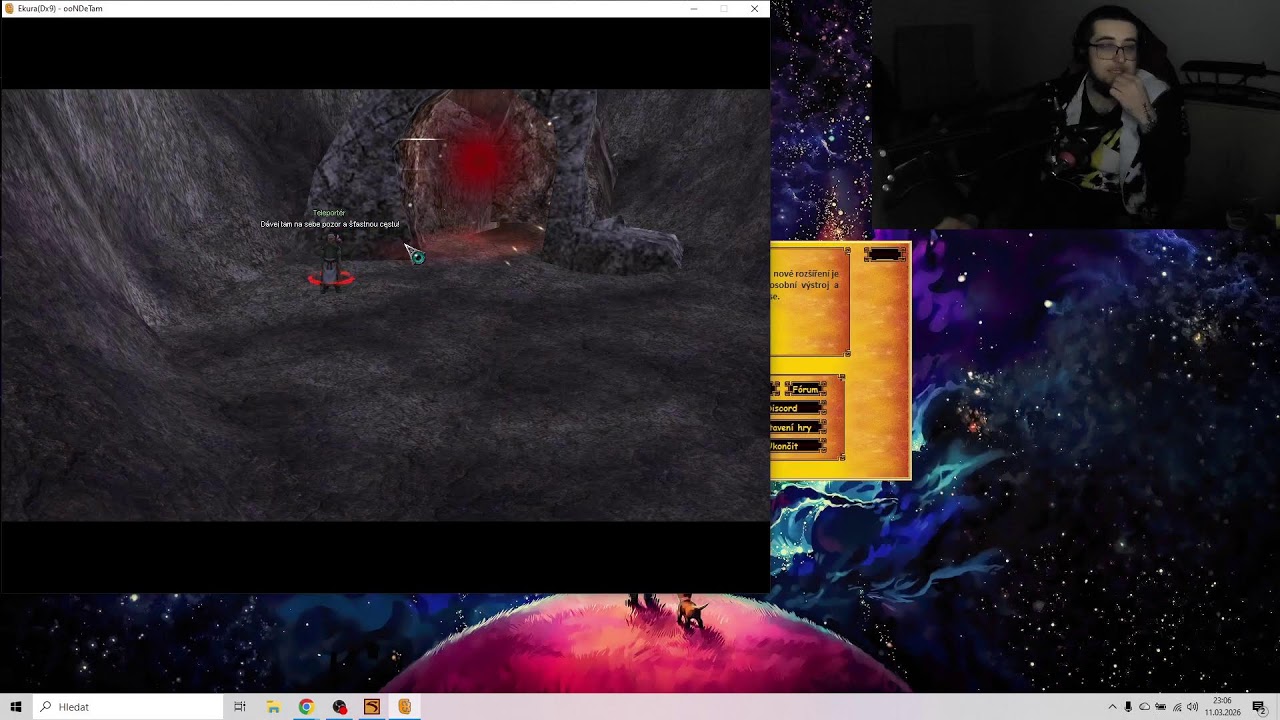Click the black button atop the launcher
The width and height of the screenshot is (1280, 720).
884,254
